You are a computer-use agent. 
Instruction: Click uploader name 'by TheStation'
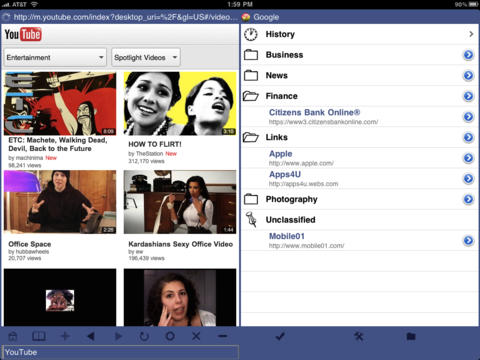click(146, 154)
